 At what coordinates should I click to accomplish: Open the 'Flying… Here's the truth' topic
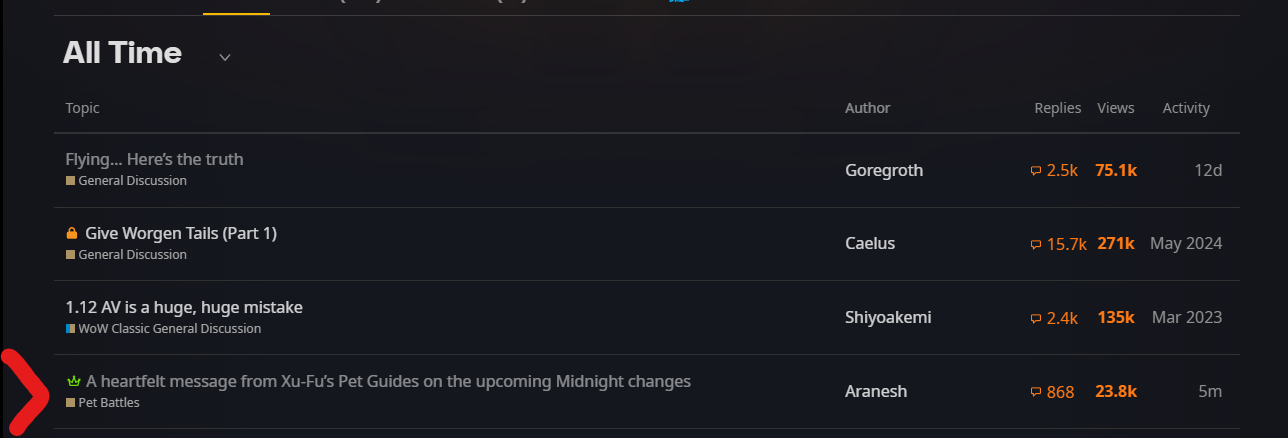point(154,159)
